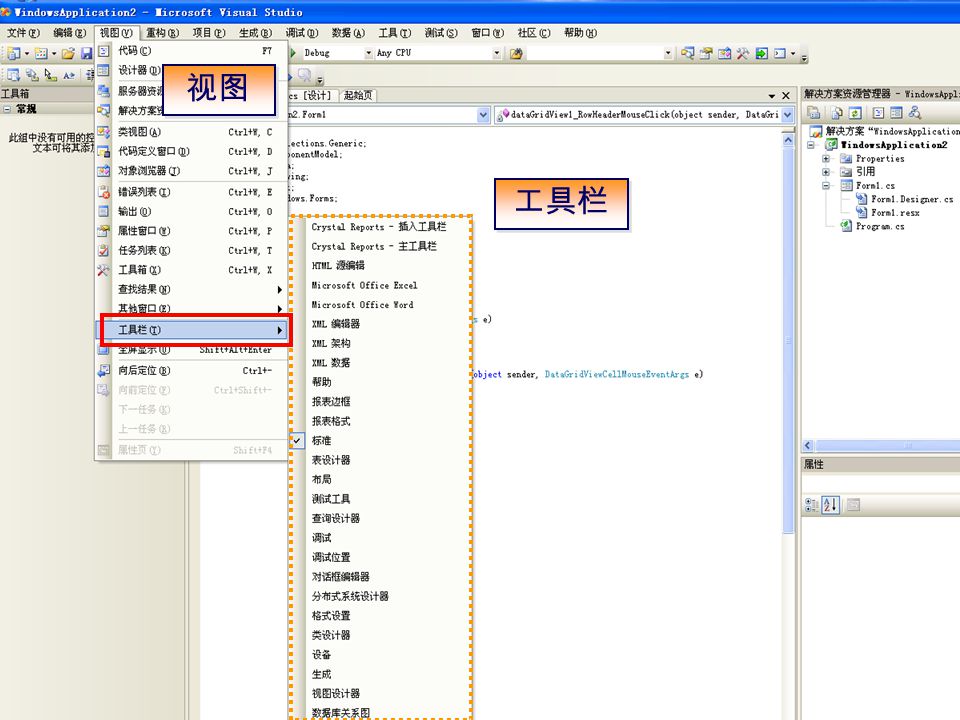Open the Object Browser toolbar icon
The height and width of the screenshot is (720, 960).
(724, 53)
